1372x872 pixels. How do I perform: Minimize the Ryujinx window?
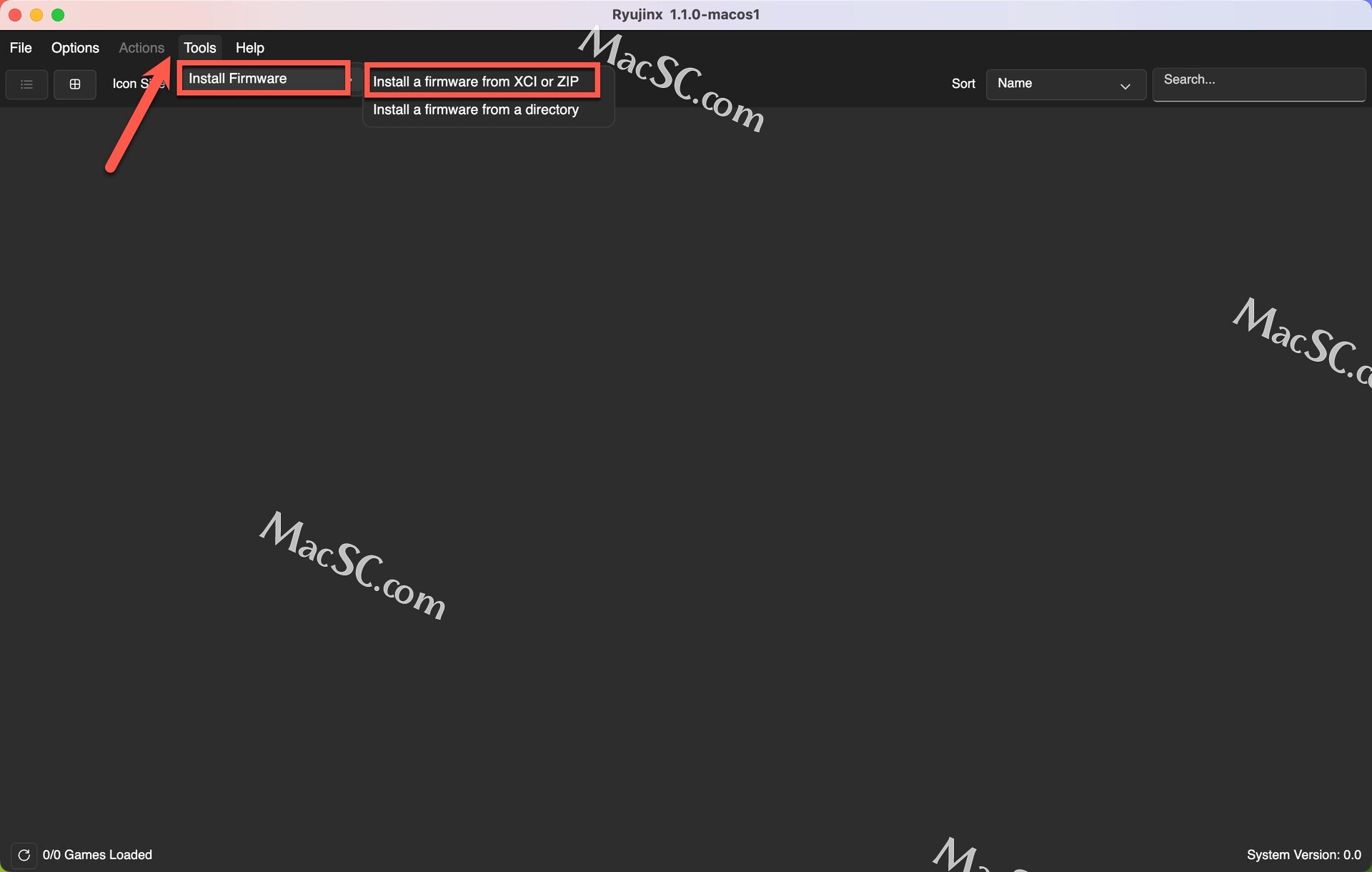tap(36, 15)
